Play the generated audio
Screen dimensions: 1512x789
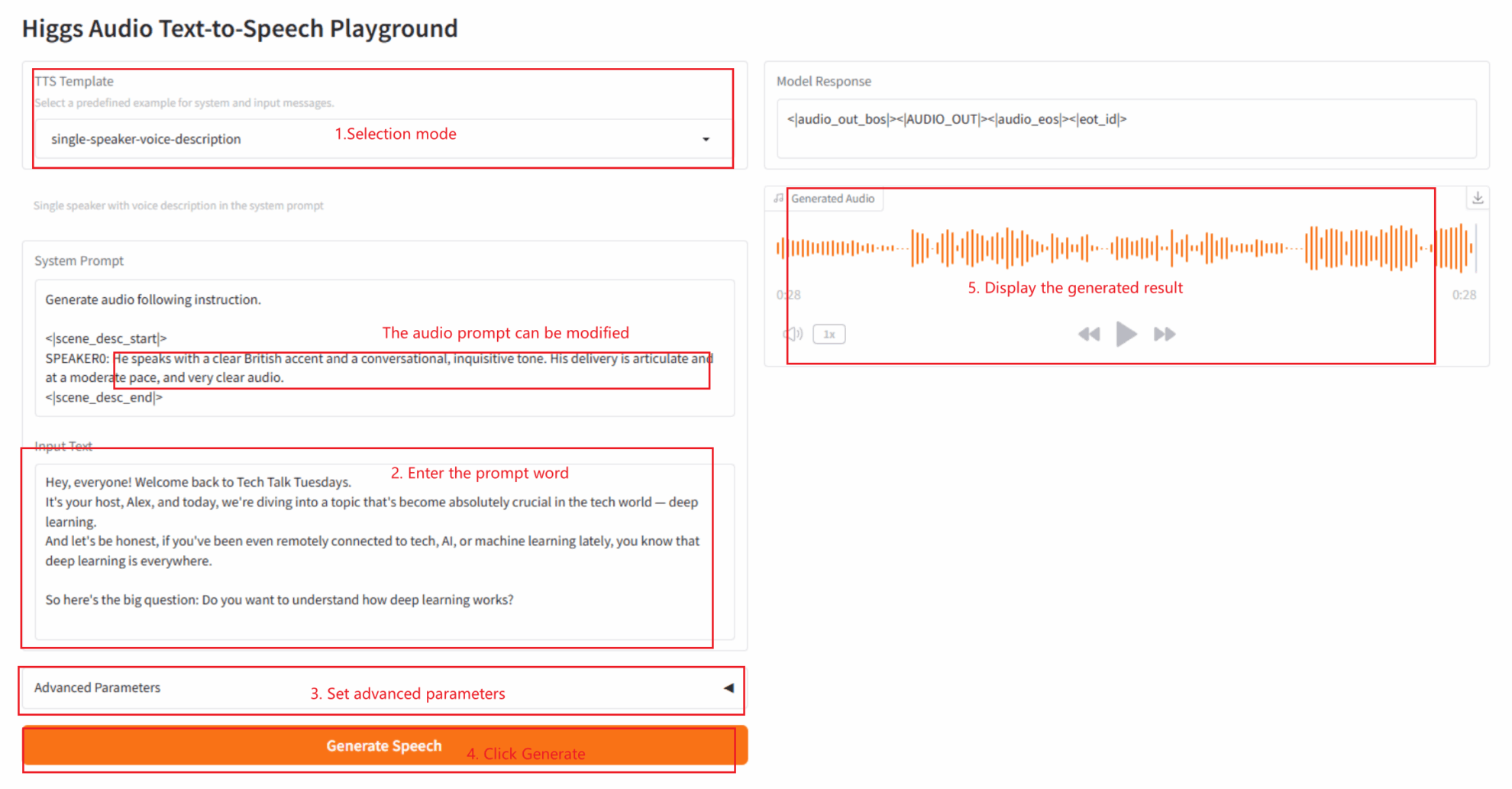pos(1126,334)
